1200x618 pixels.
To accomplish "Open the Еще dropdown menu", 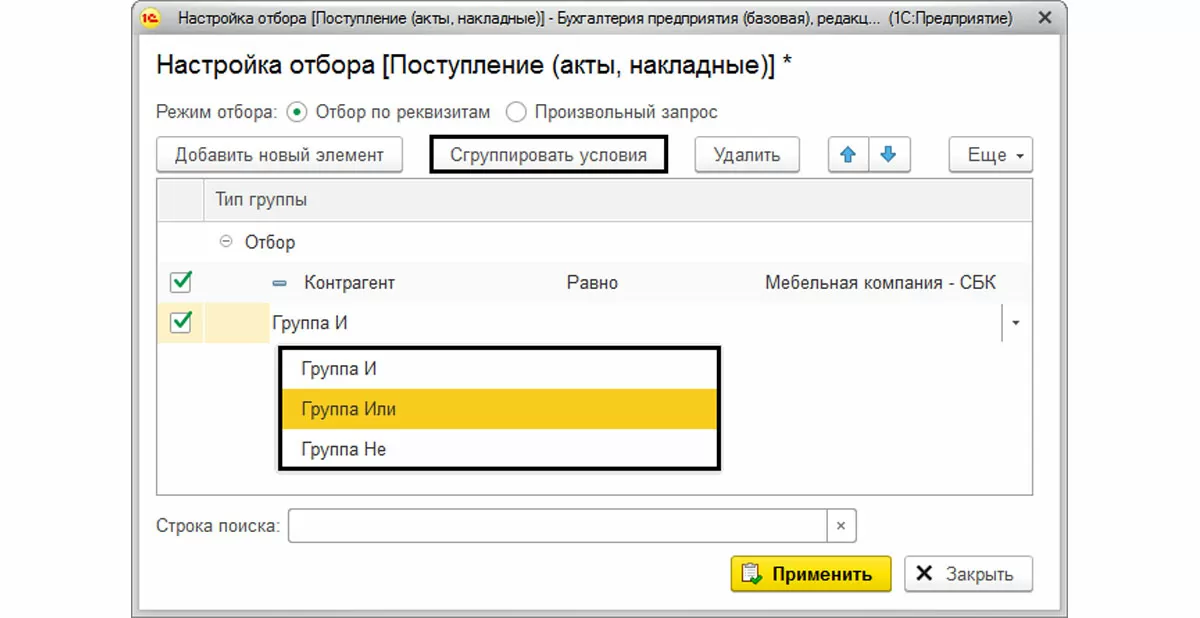I will (x=990, y=155).
